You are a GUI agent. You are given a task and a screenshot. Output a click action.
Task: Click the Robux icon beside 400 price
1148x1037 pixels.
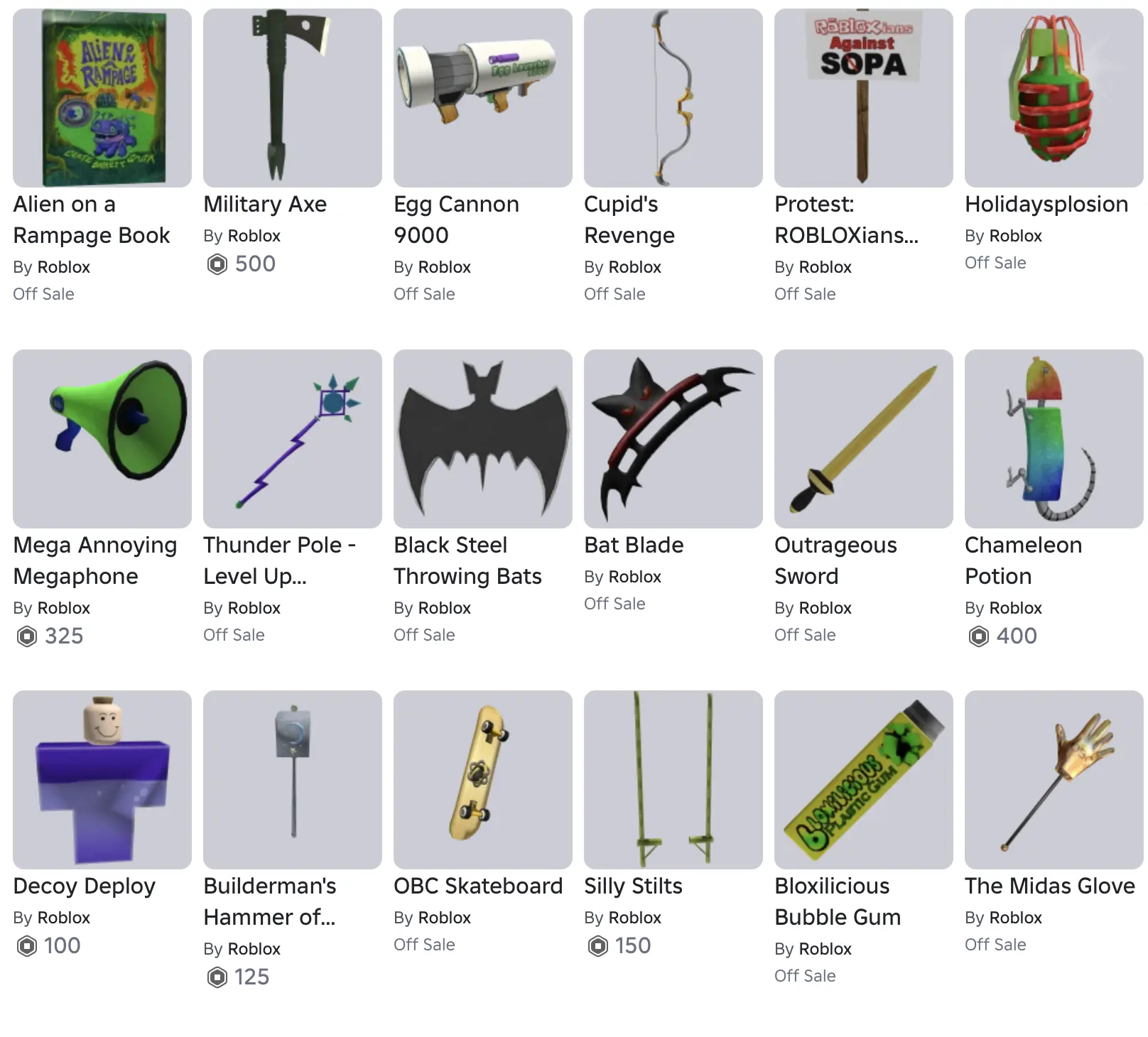[979, 636]
